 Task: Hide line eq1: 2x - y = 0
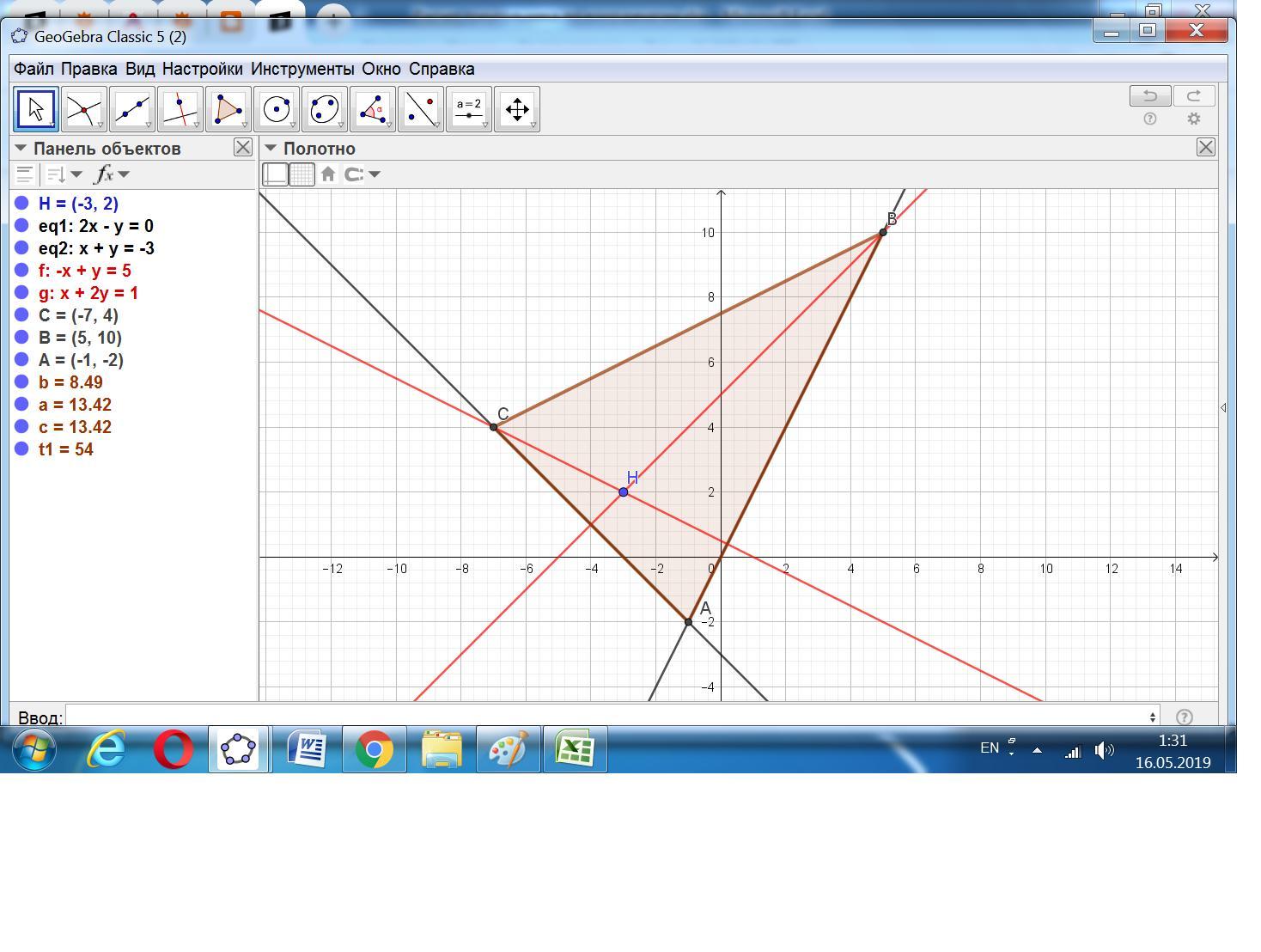[22, 226]
